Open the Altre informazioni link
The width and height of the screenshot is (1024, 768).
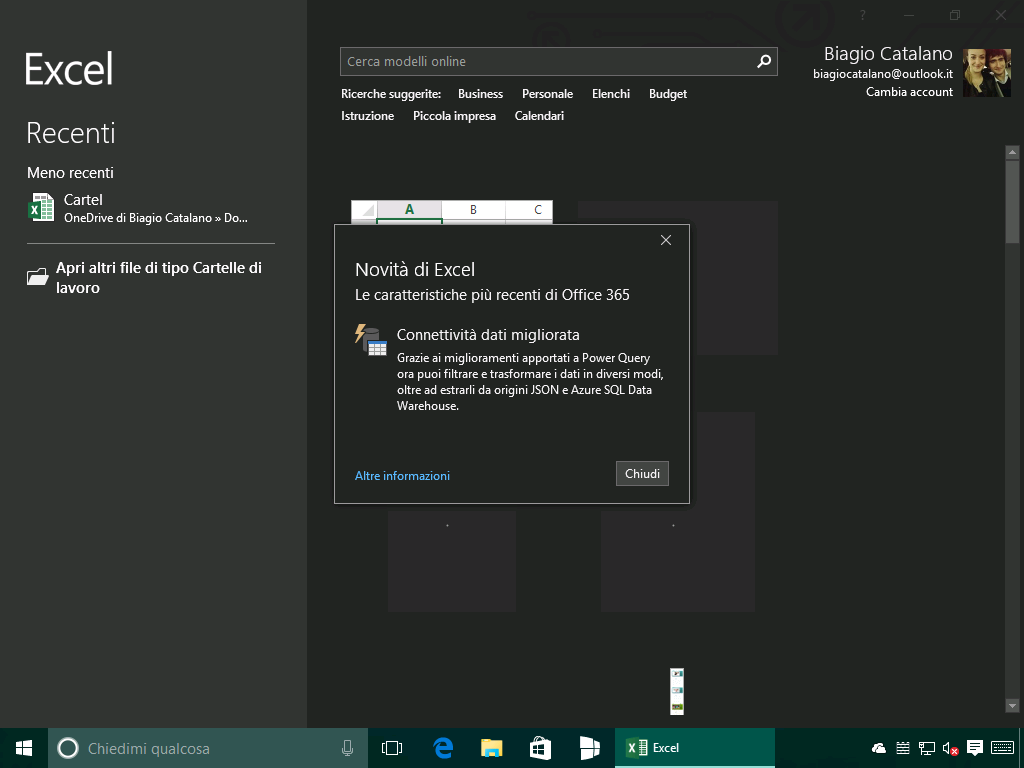point(402,475)
